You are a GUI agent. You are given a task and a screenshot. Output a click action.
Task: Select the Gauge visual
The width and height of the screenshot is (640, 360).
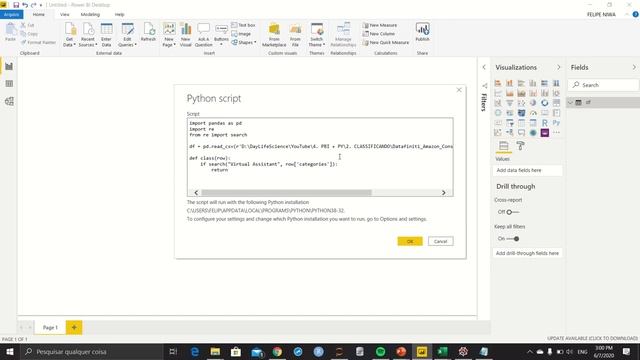coord(533,113)
